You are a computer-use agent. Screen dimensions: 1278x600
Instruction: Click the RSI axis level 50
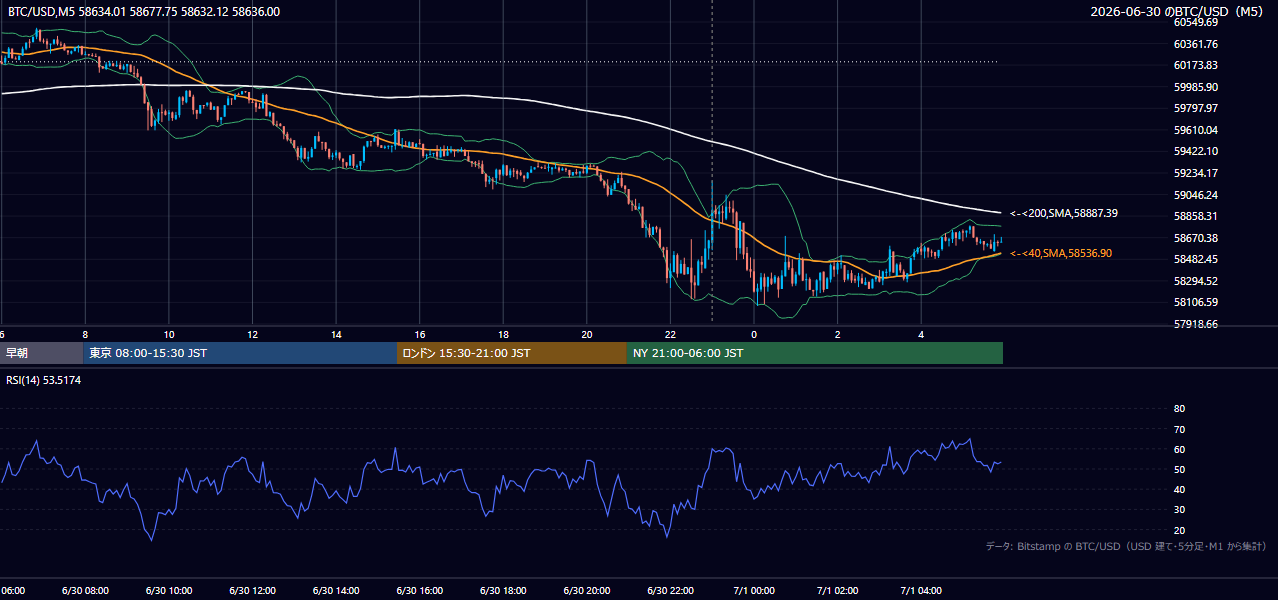pos(1179,469)
